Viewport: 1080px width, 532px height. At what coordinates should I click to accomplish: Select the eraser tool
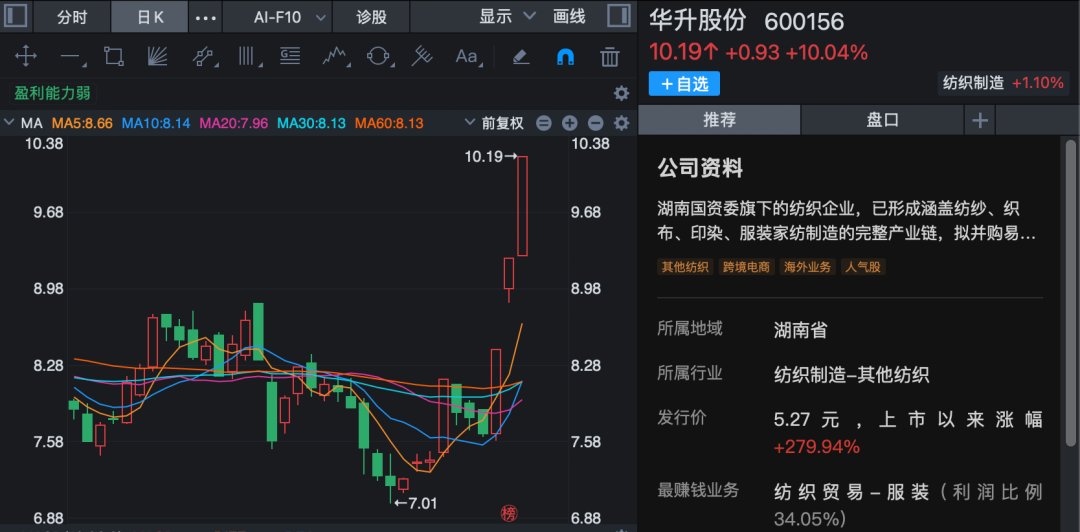point(520,56)
